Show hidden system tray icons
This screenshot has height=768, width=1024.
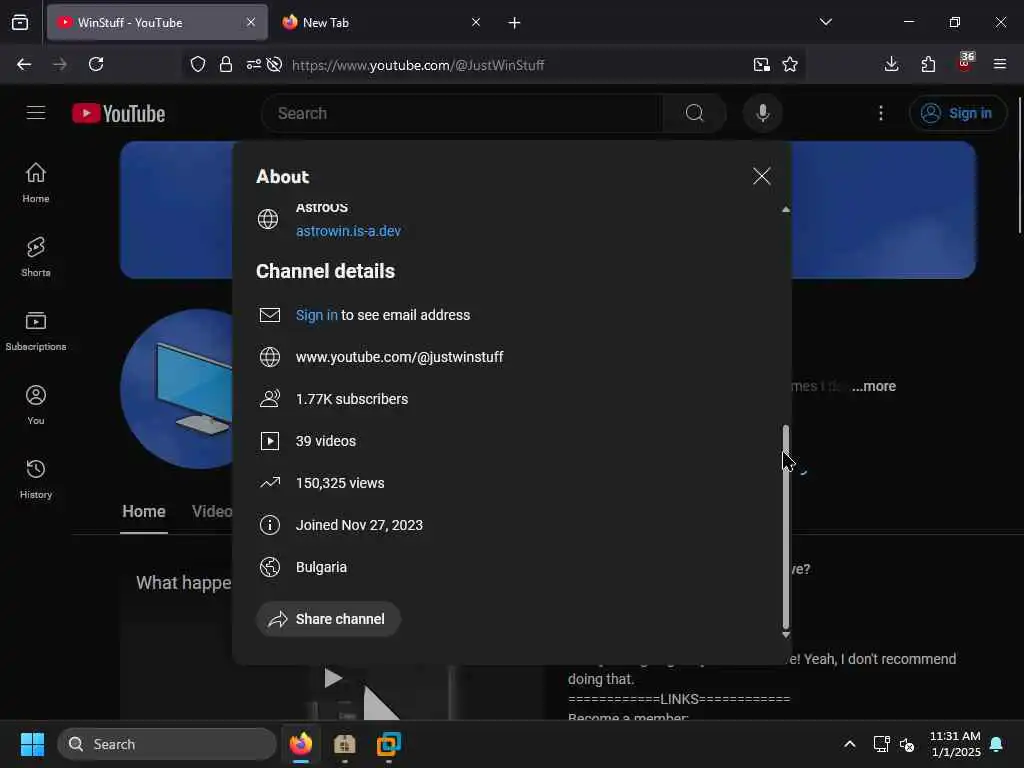[850, 744]
